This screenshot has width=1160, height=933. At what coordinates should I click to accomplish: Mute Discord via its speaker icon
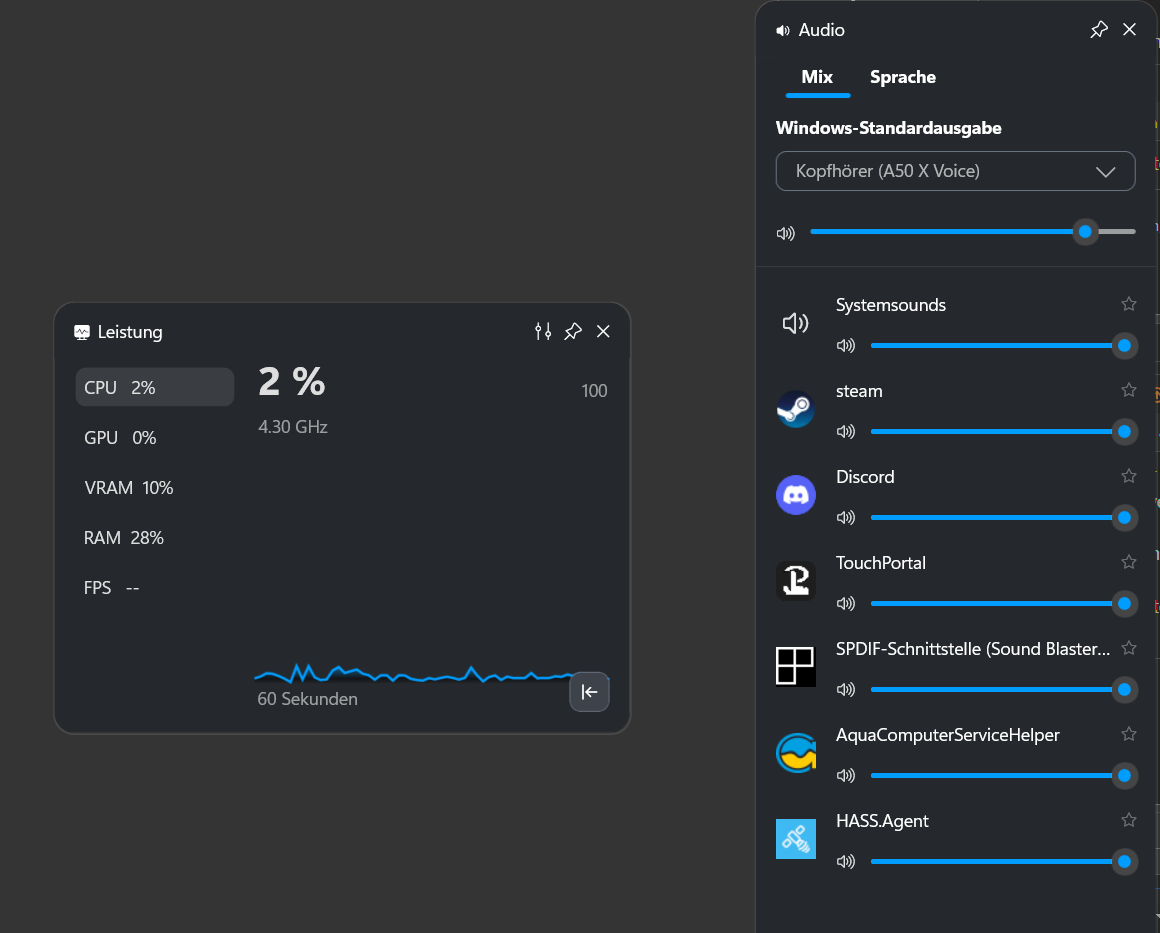(846, 517)
